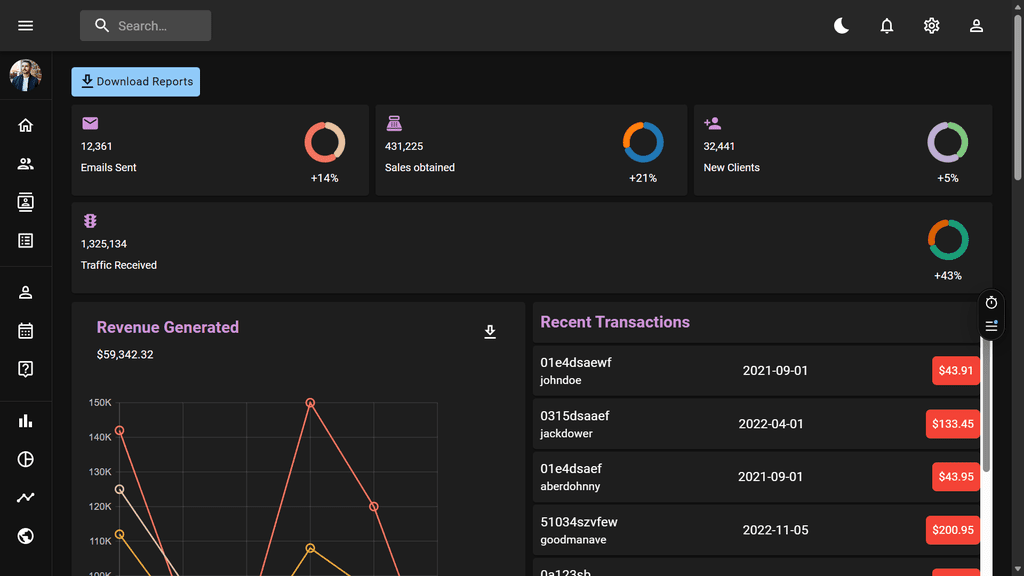
Task: Toggle dark mode with the moon icon
Action: tap(842, 26)
